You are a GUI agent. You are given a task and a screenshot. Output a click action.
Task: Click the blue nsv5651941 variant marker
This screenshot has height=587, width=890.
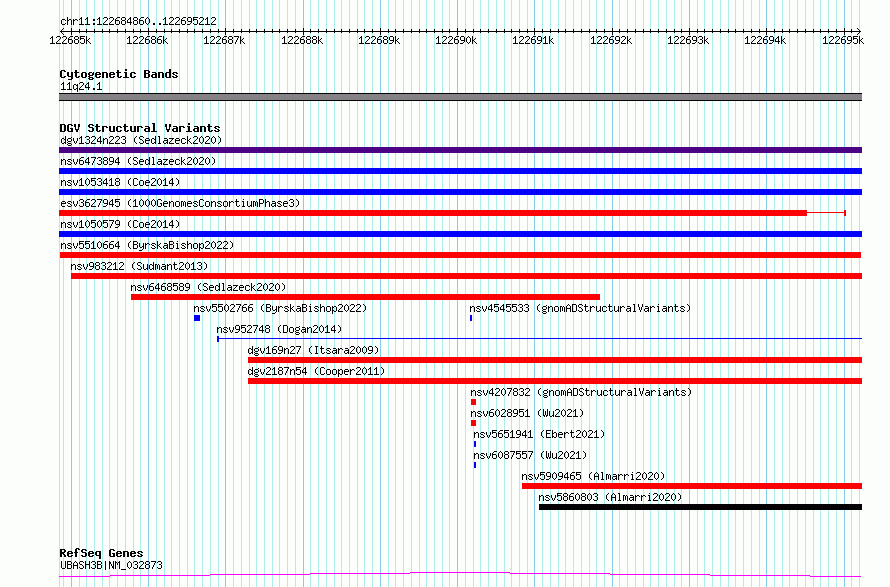point(475,444)
